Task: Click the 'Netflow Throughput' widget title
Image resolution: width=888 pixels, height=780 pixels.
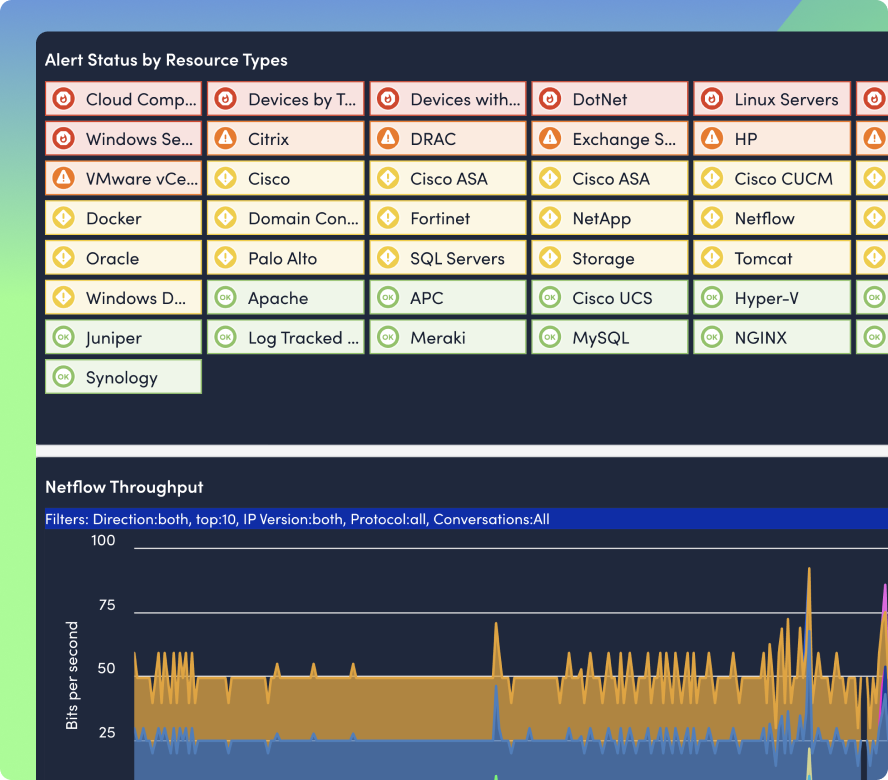Action: (124, 487)
